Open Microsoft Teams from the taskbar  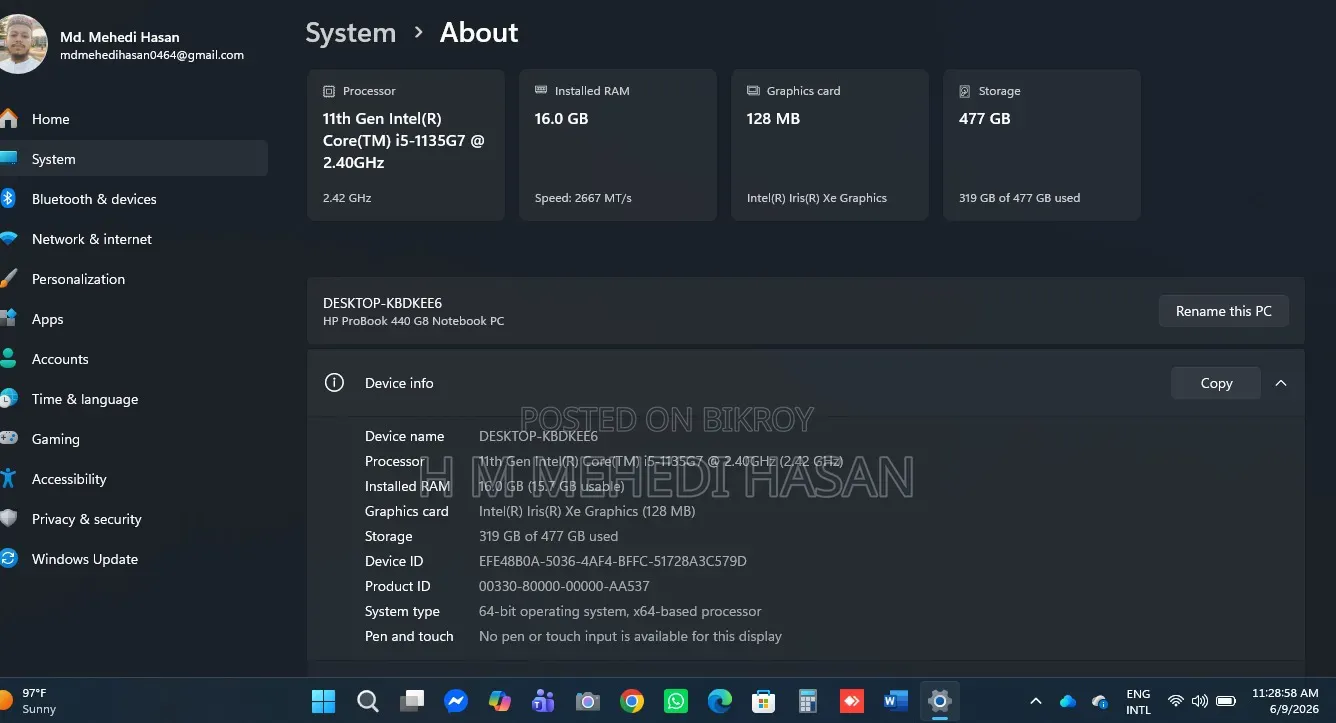[x=544, y=701]
